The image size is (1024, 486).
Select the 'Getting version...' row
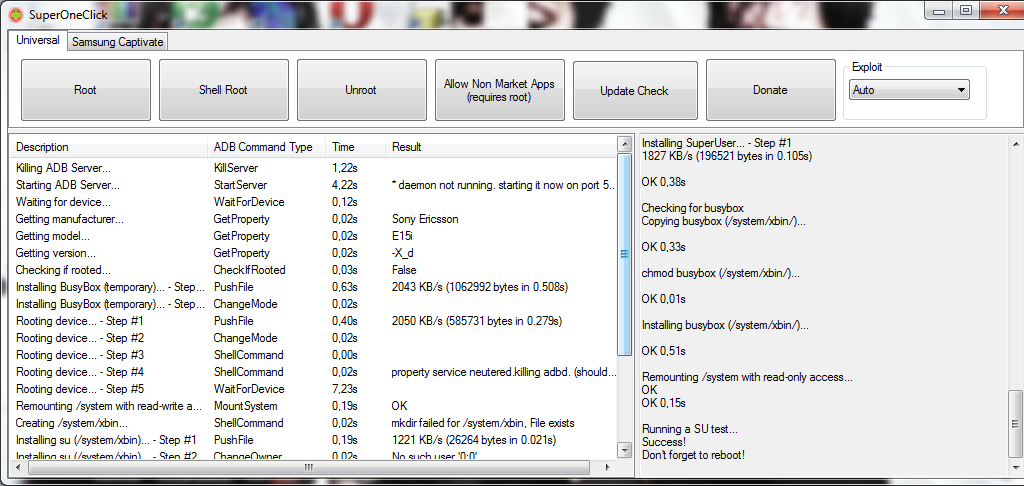[313, 253]
